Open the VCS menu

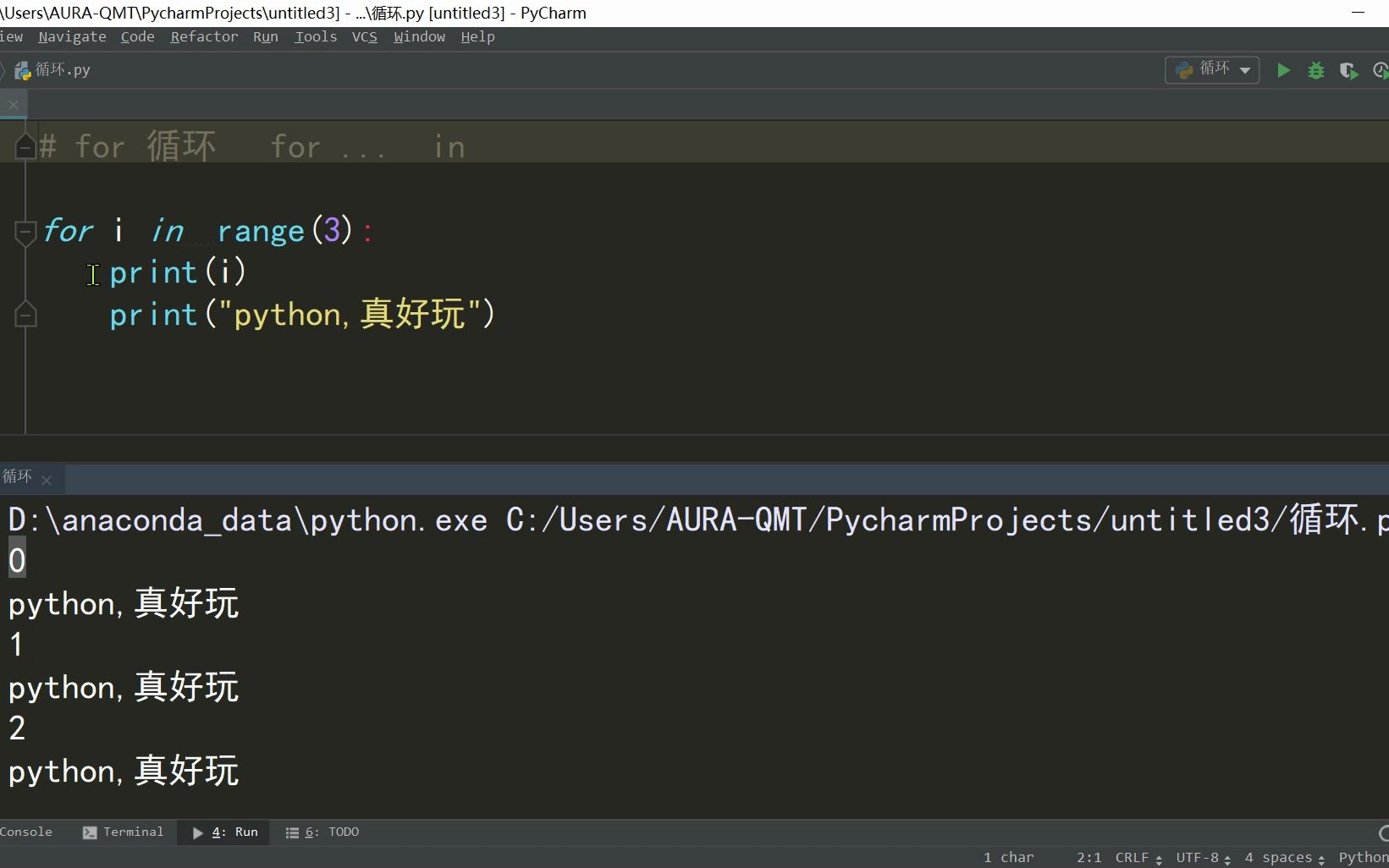pos(365,36)
